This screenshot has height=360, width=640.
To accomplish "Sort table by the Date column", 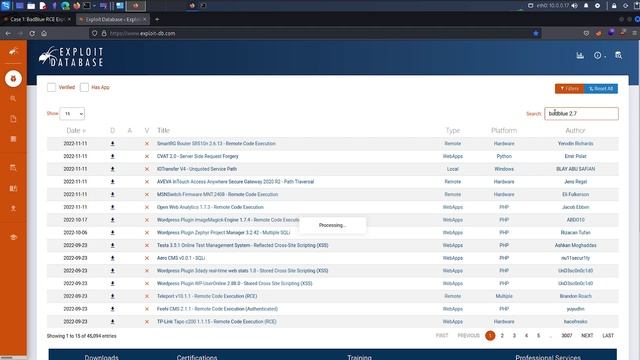I will point(76,131).
